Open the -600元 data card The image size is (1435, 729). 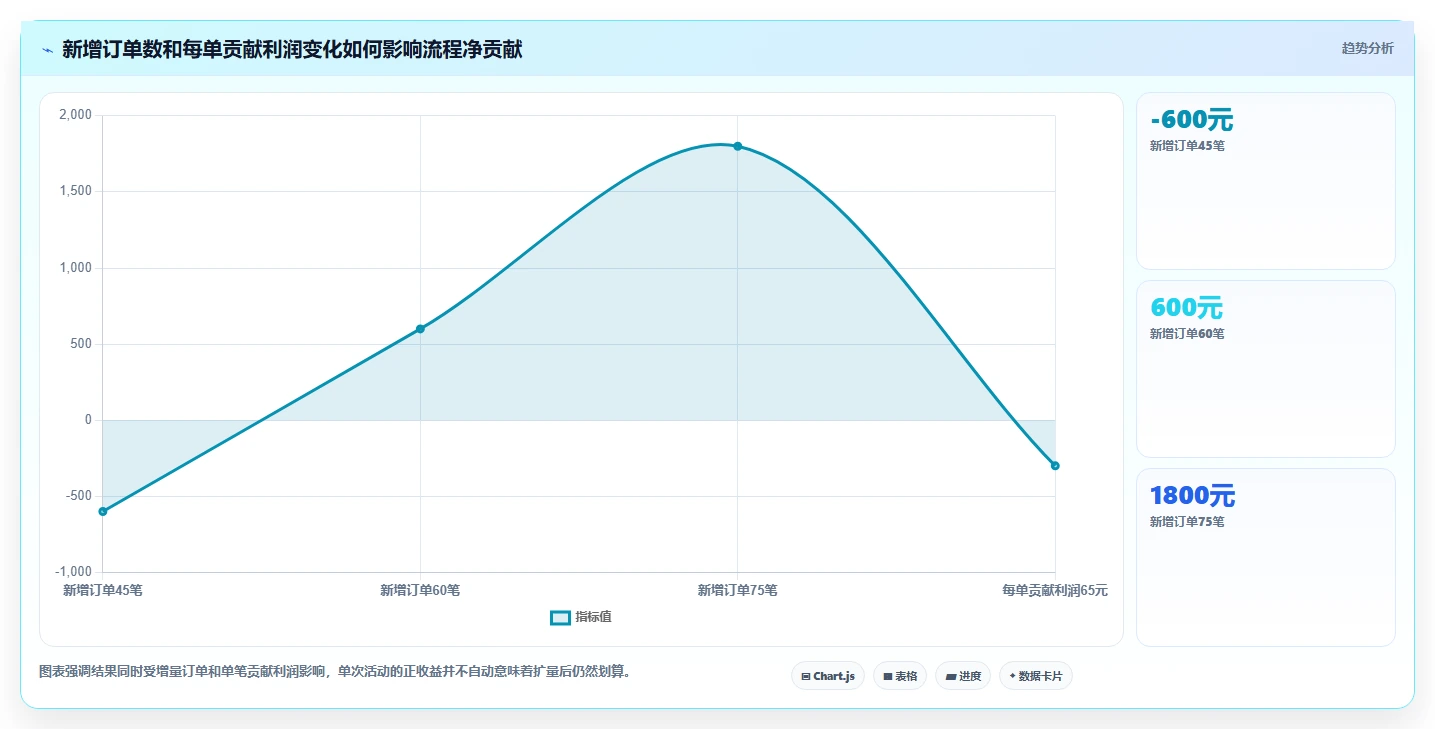1265,181
